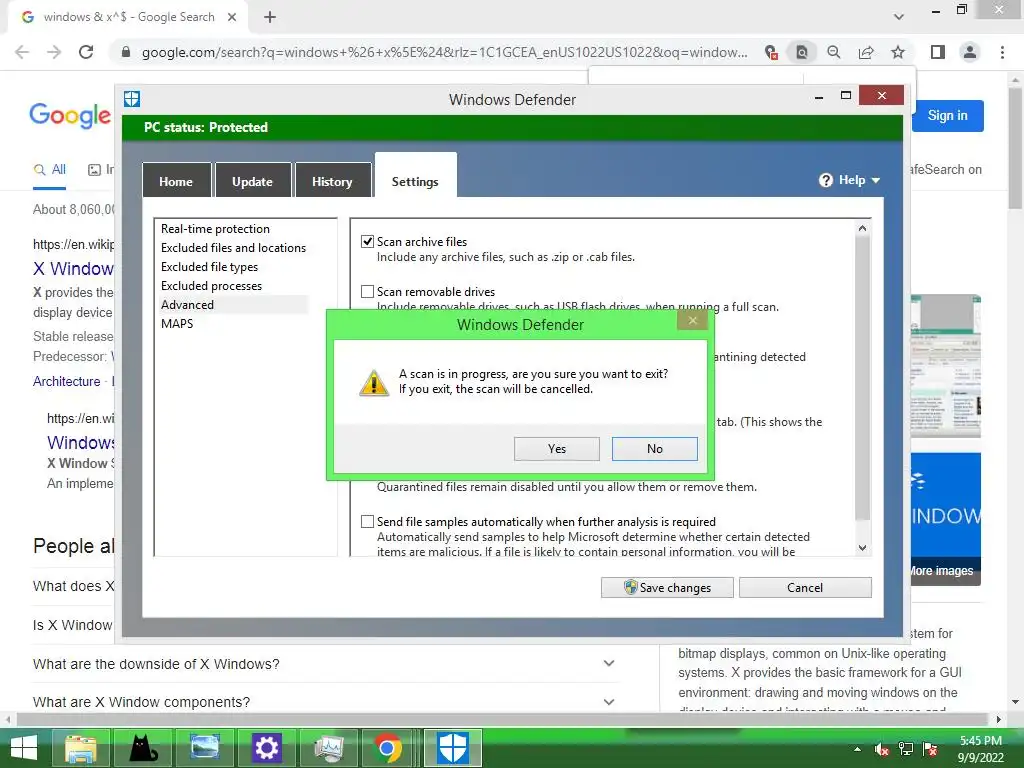Click the Action Center flag tray icon
The height and width of the screenshot is (768, 1024).
click(x=930, y=749)
